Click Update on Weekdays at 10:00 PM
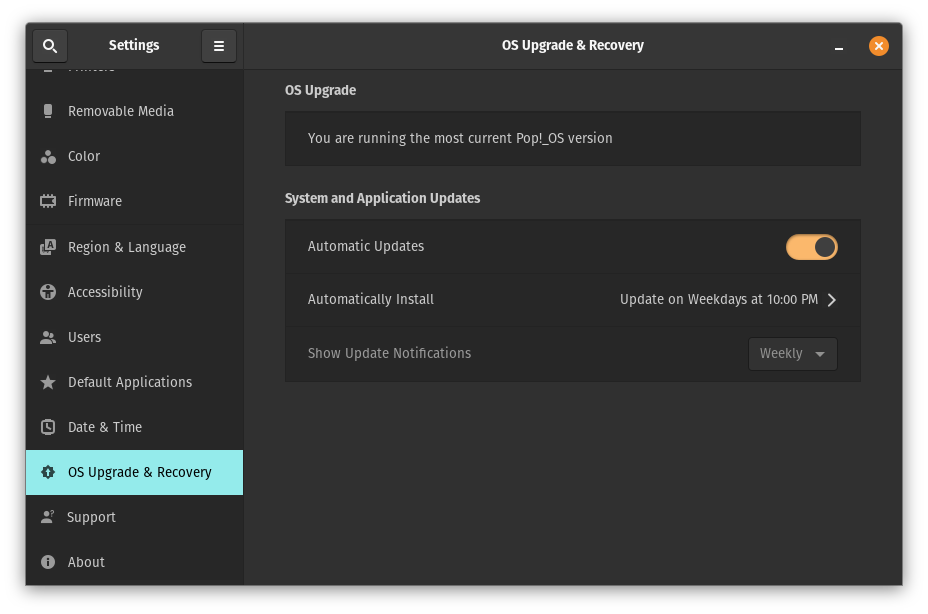 click(718, 300)
